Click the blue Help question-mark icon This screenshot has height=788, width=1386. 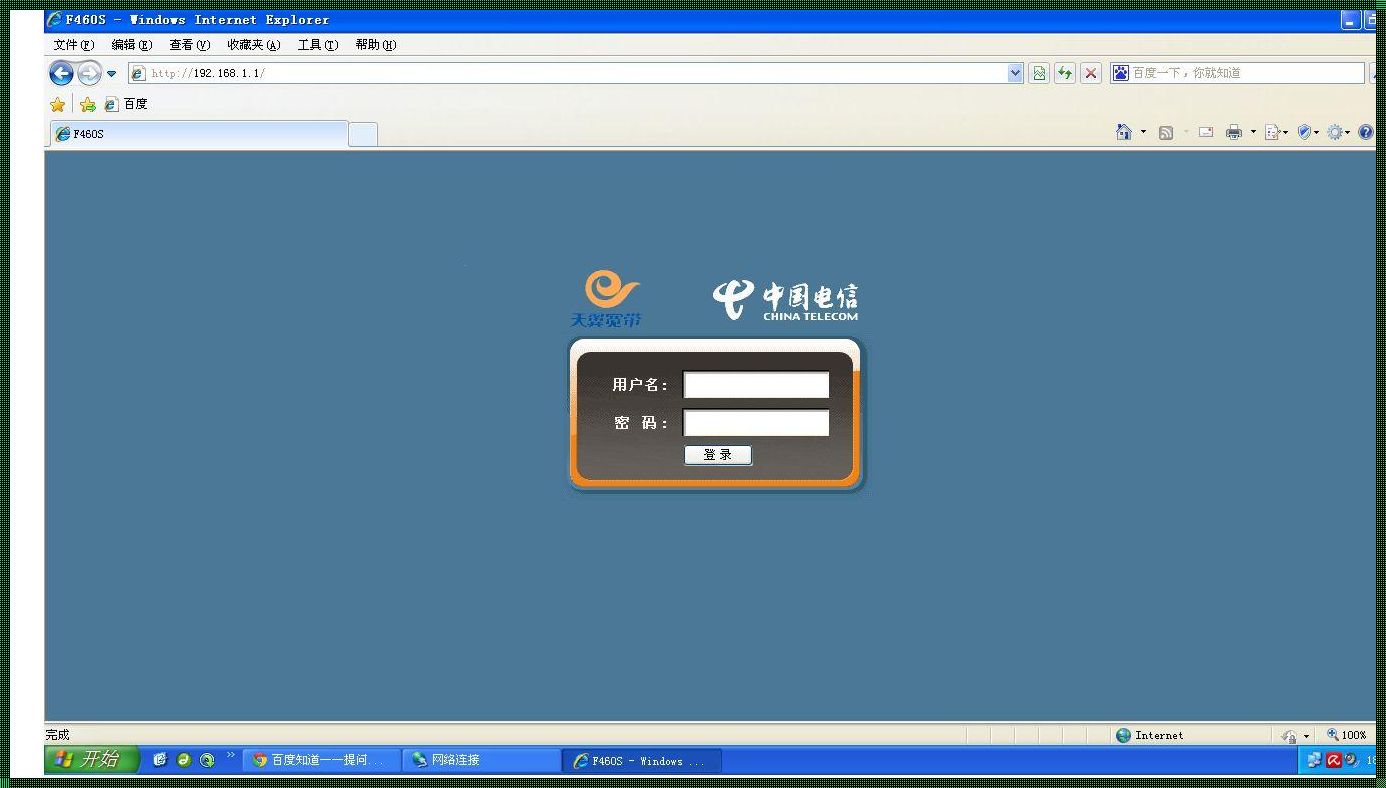pos(1365,132)
